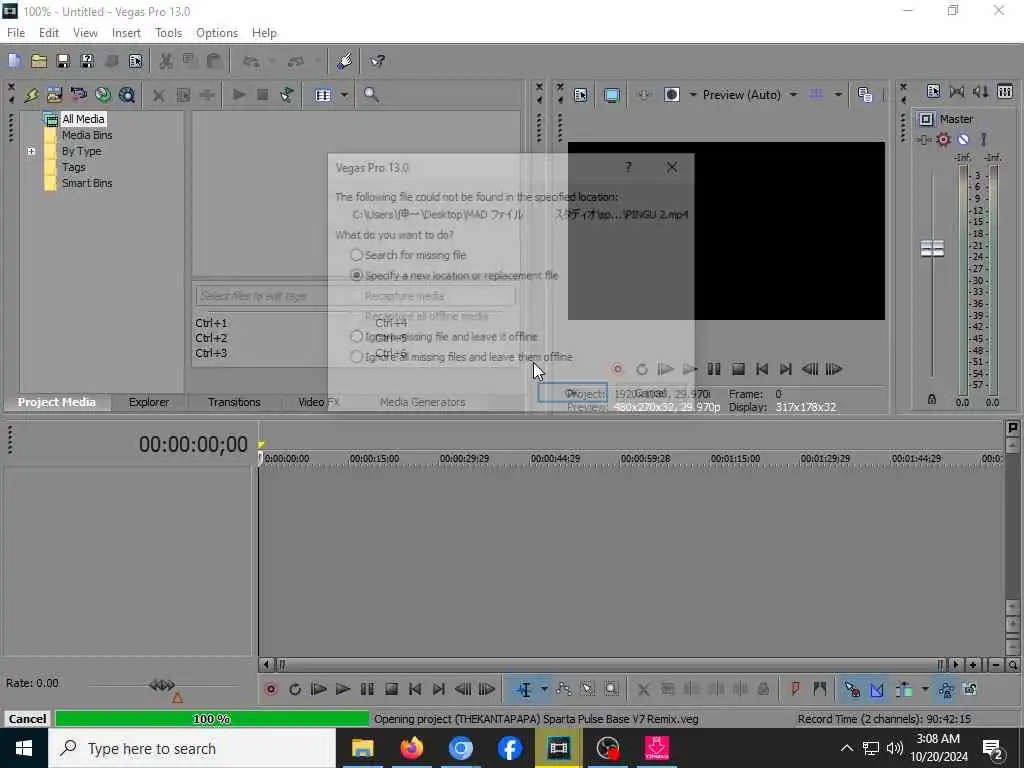The height and width of the screenshot is (768, 1024).
Task: Click the Project Video Properties icon in preview
Action: pyautogui.click(x=581, y=95)
